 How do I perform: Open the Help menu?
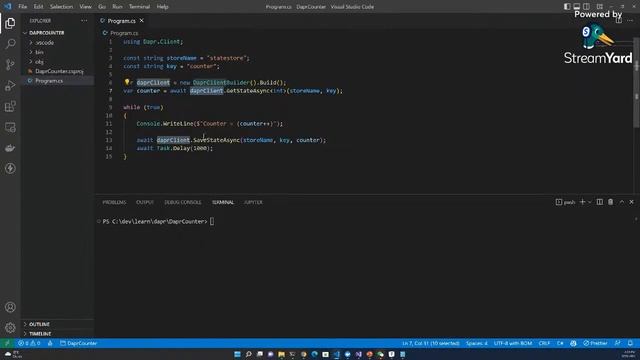tap(162, 7)
